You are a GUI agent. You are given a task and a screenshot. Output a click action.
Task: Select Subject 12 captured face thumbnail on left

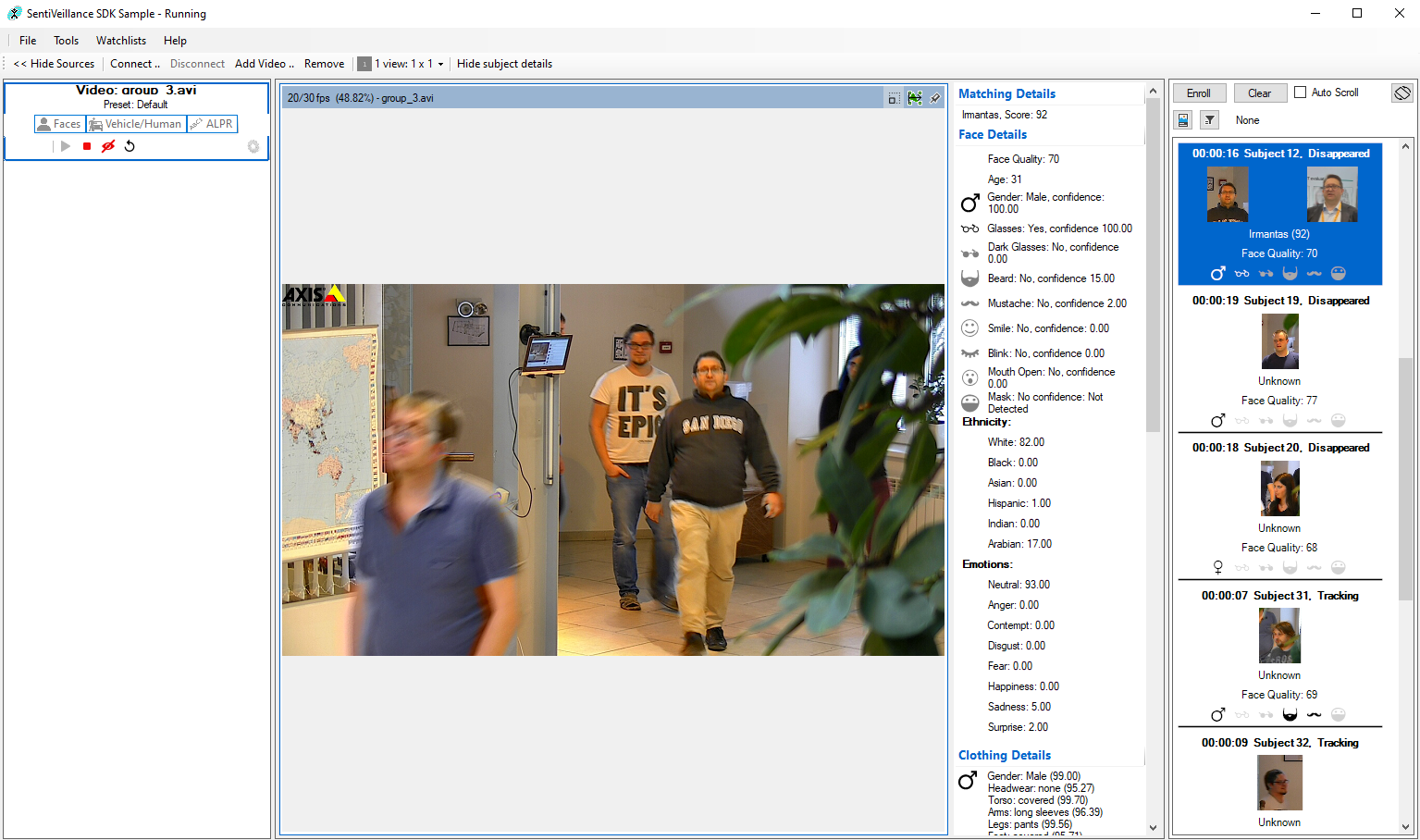click(1228, 194)
